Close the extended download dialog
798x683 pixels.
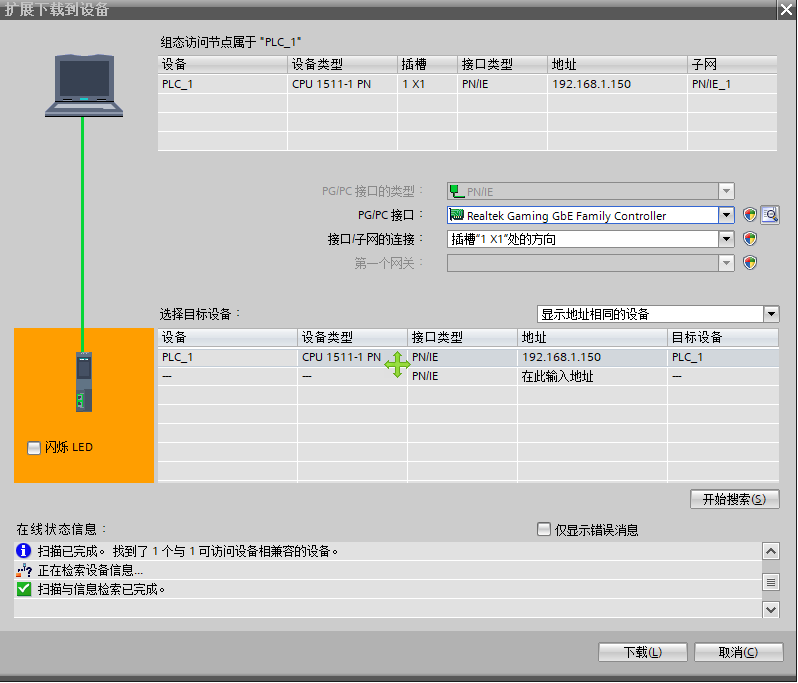click(x=787, y=10)
